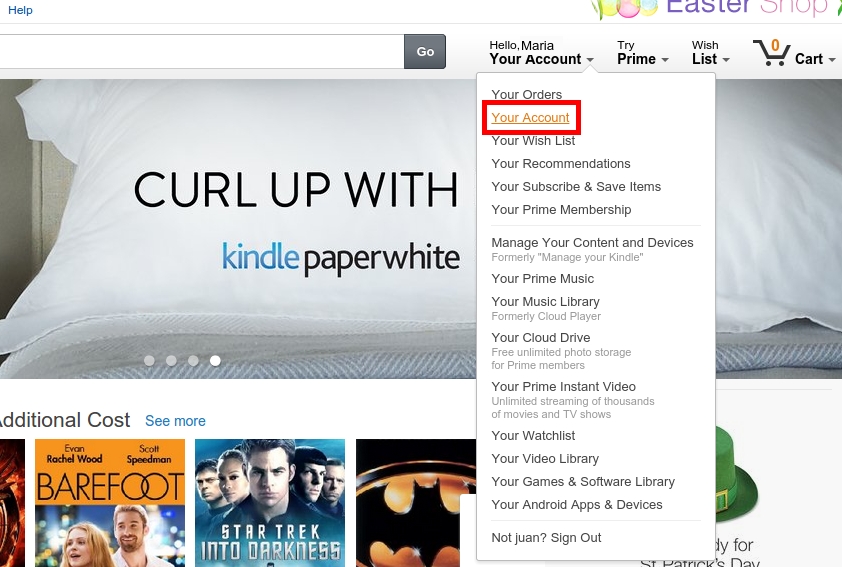The image size is (842, 567).
Task: Click Not juan? Sign Out
Action: [546, 537]
